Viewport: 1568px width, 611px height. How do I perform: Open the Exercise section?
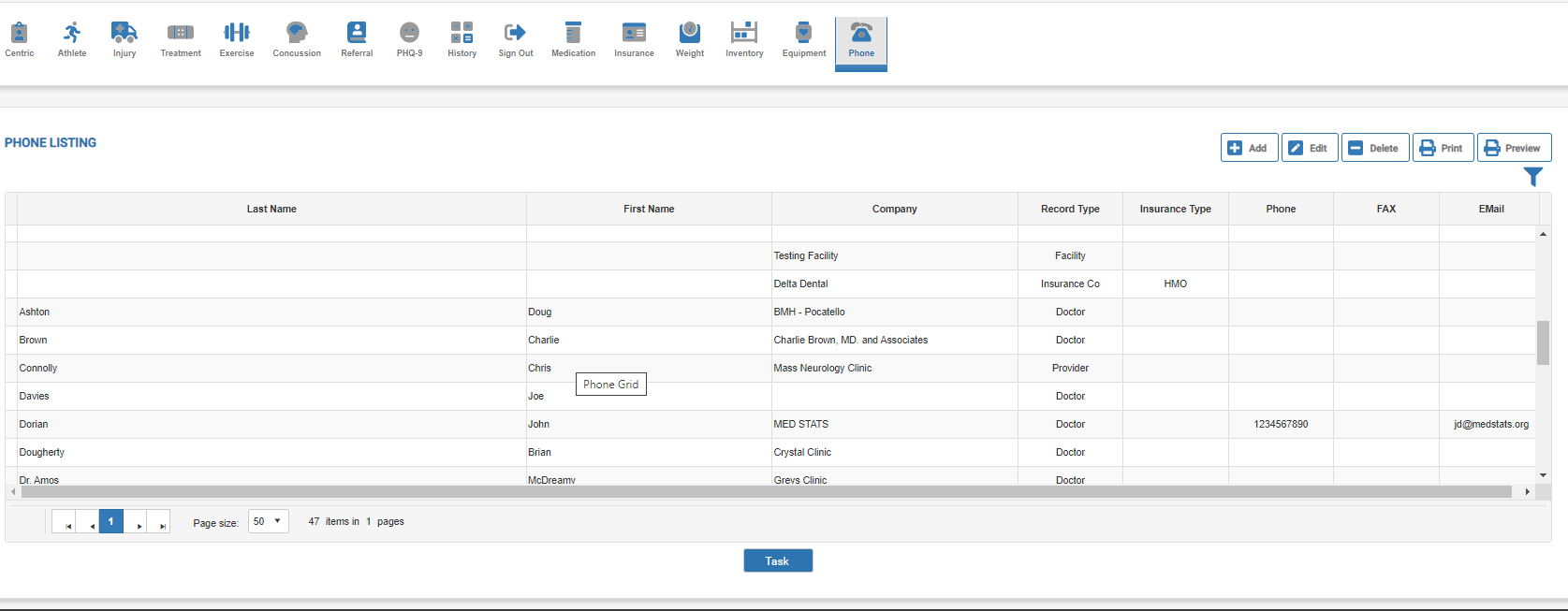point(237,40)
